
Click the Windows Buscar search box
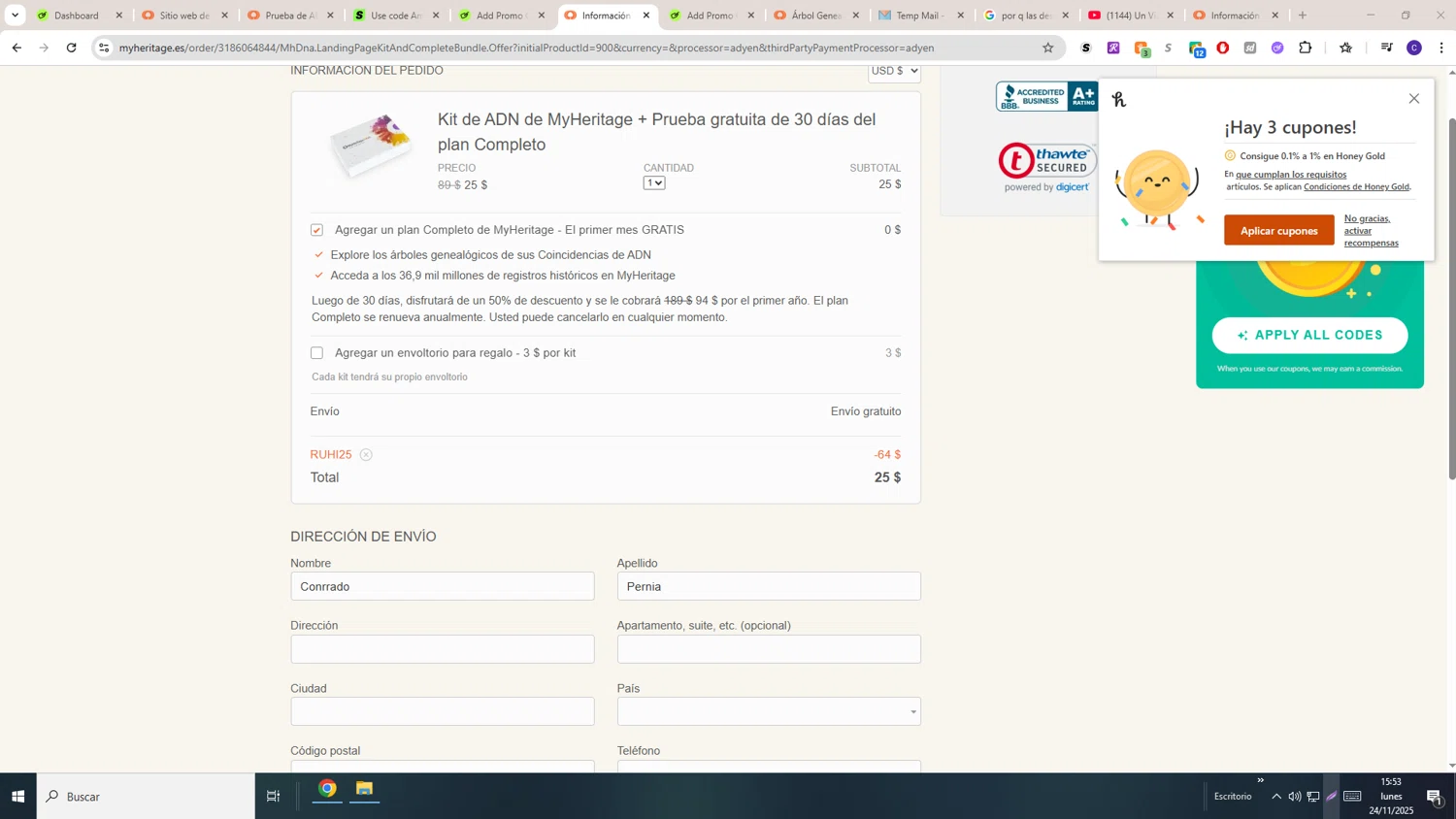tap(146, 796)
